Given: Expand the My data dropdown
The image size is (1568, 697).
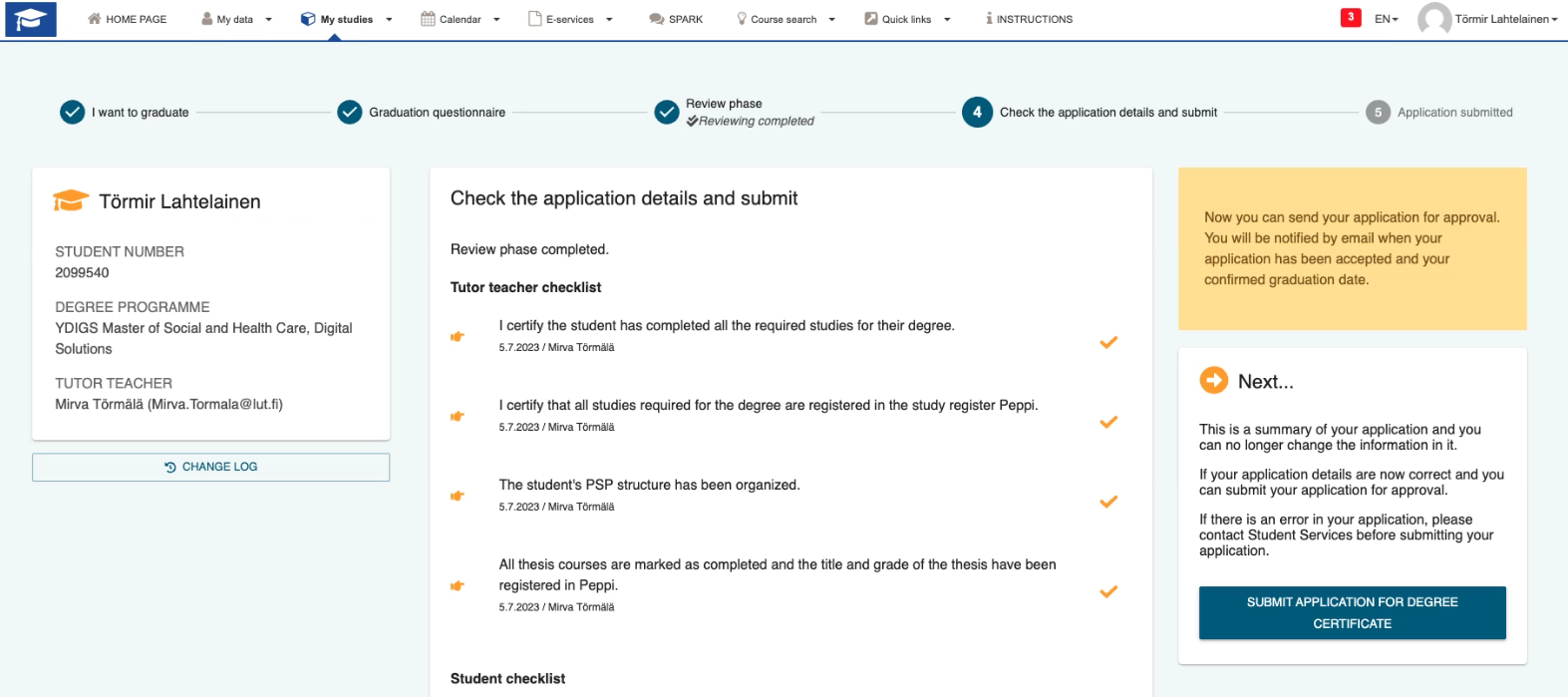Looking at the screenshot, I should pyautogui.click(x=228, y=18).
